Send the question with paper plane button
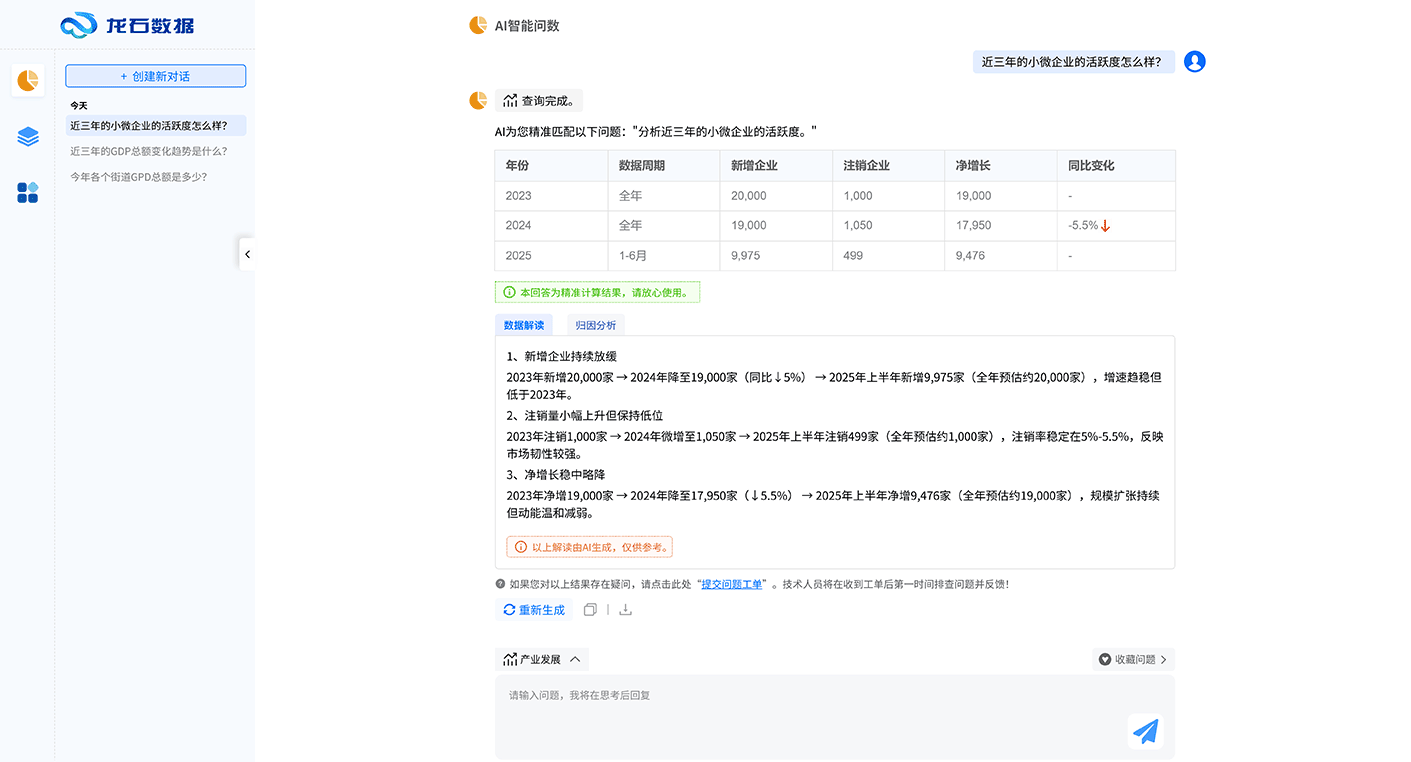The height and width of the screenshot is (762, 1411). tap(1146, 732)
